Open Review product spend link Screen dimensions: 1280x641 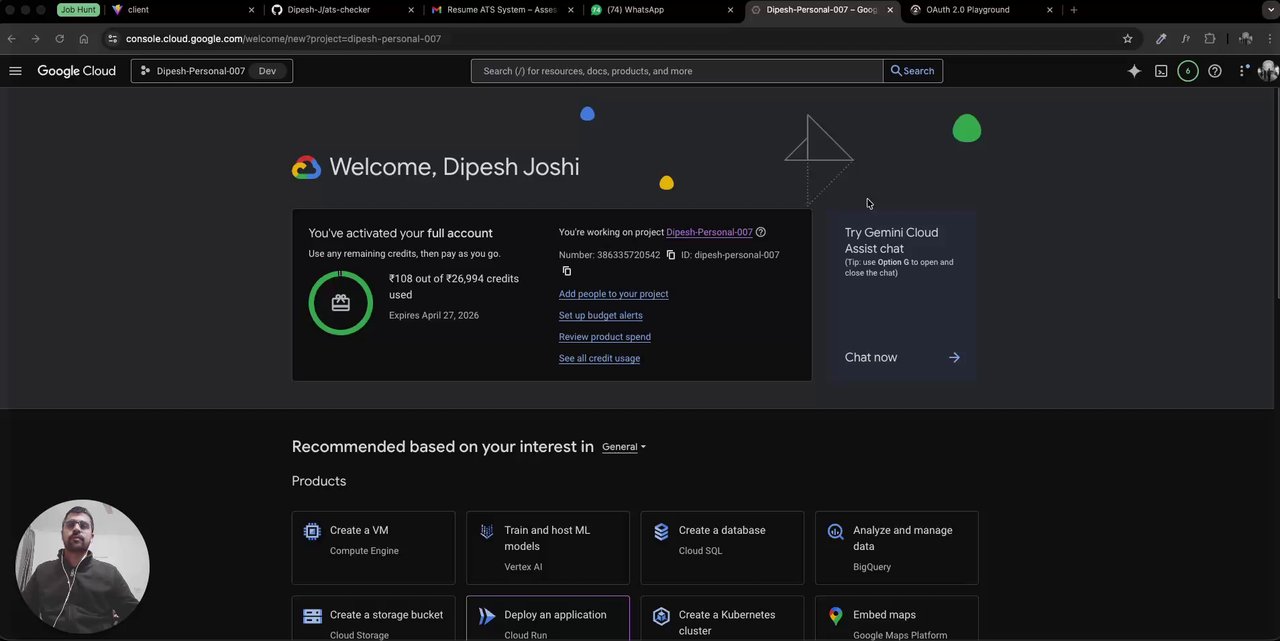click(604, 337)
